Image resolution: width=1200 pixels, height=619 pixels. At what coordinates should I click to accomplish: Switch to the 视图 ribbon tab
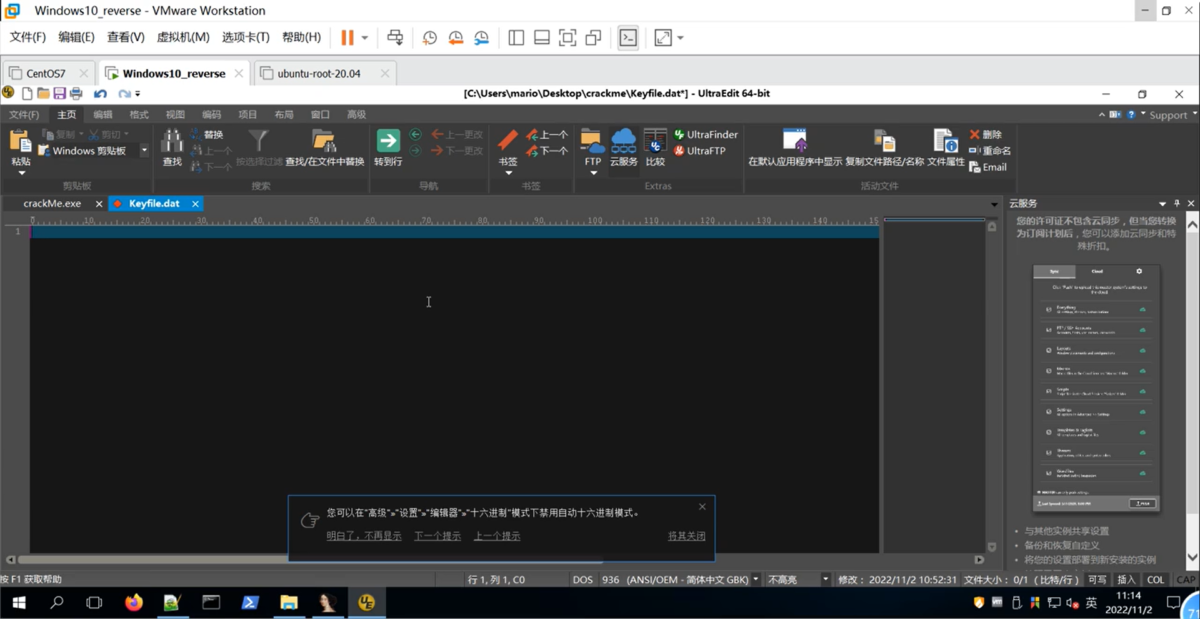(175, 115)
